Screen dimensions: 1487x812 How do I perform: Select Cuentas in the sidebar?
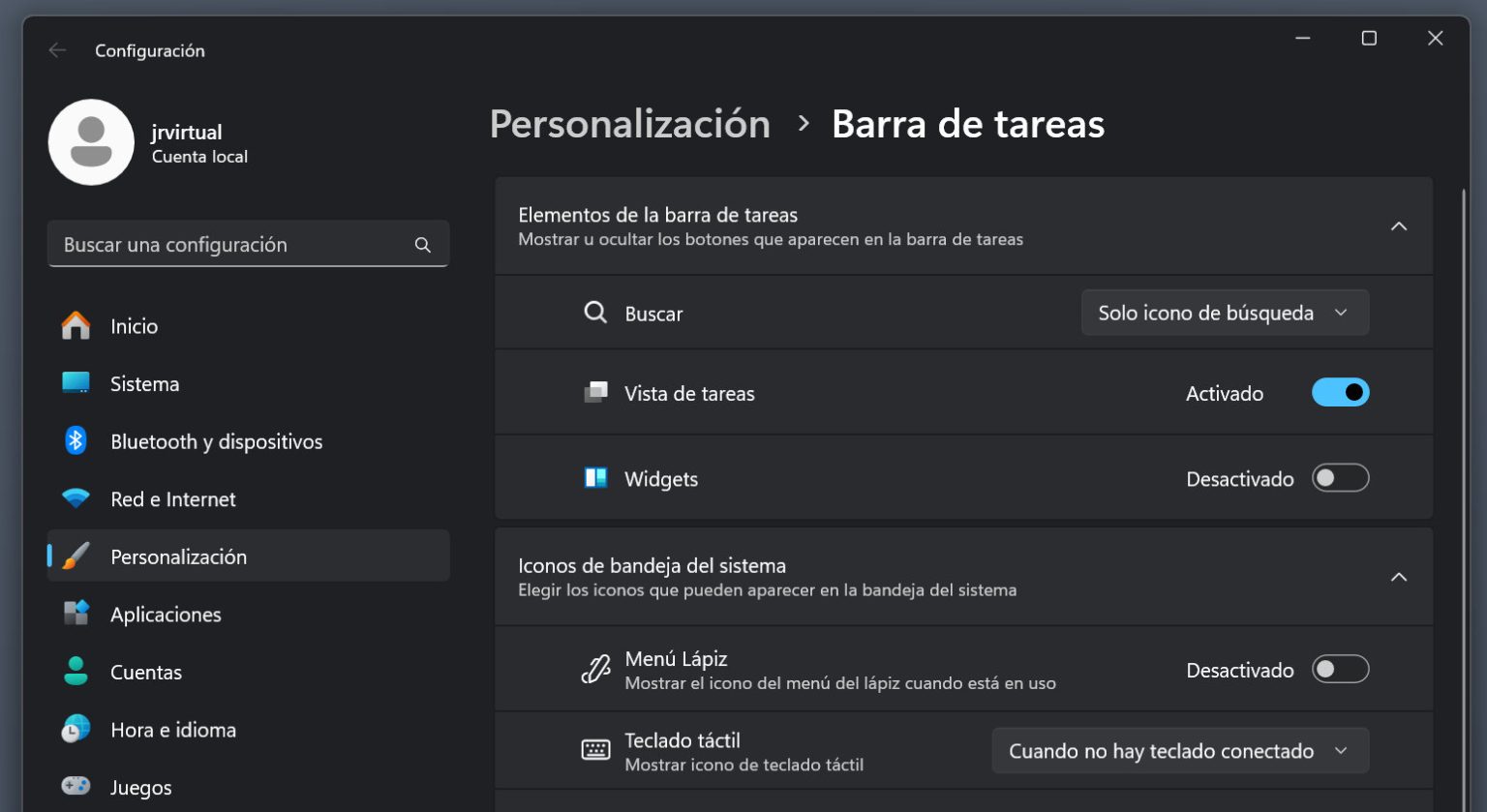[x=75, y=672]
